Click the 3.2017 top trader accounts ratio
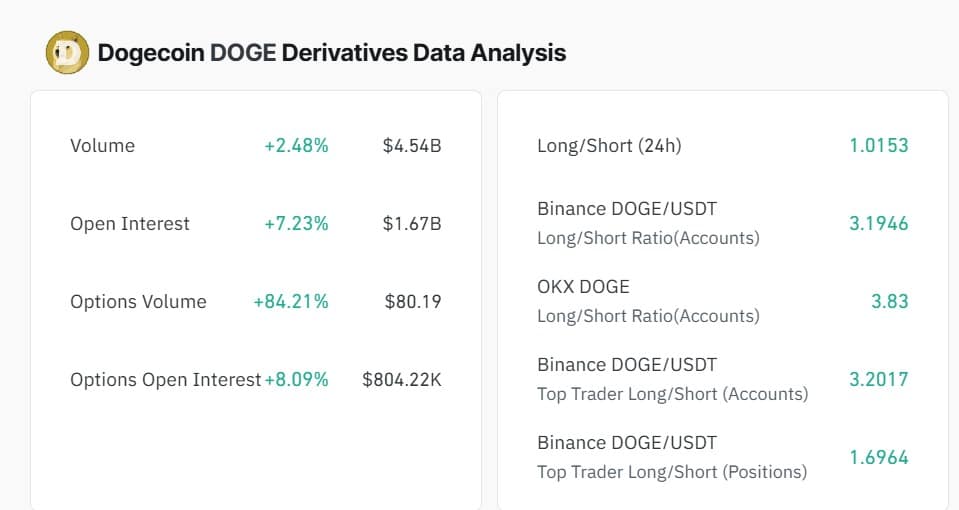This screenshot has height=510, width=959. coord(879,380)
